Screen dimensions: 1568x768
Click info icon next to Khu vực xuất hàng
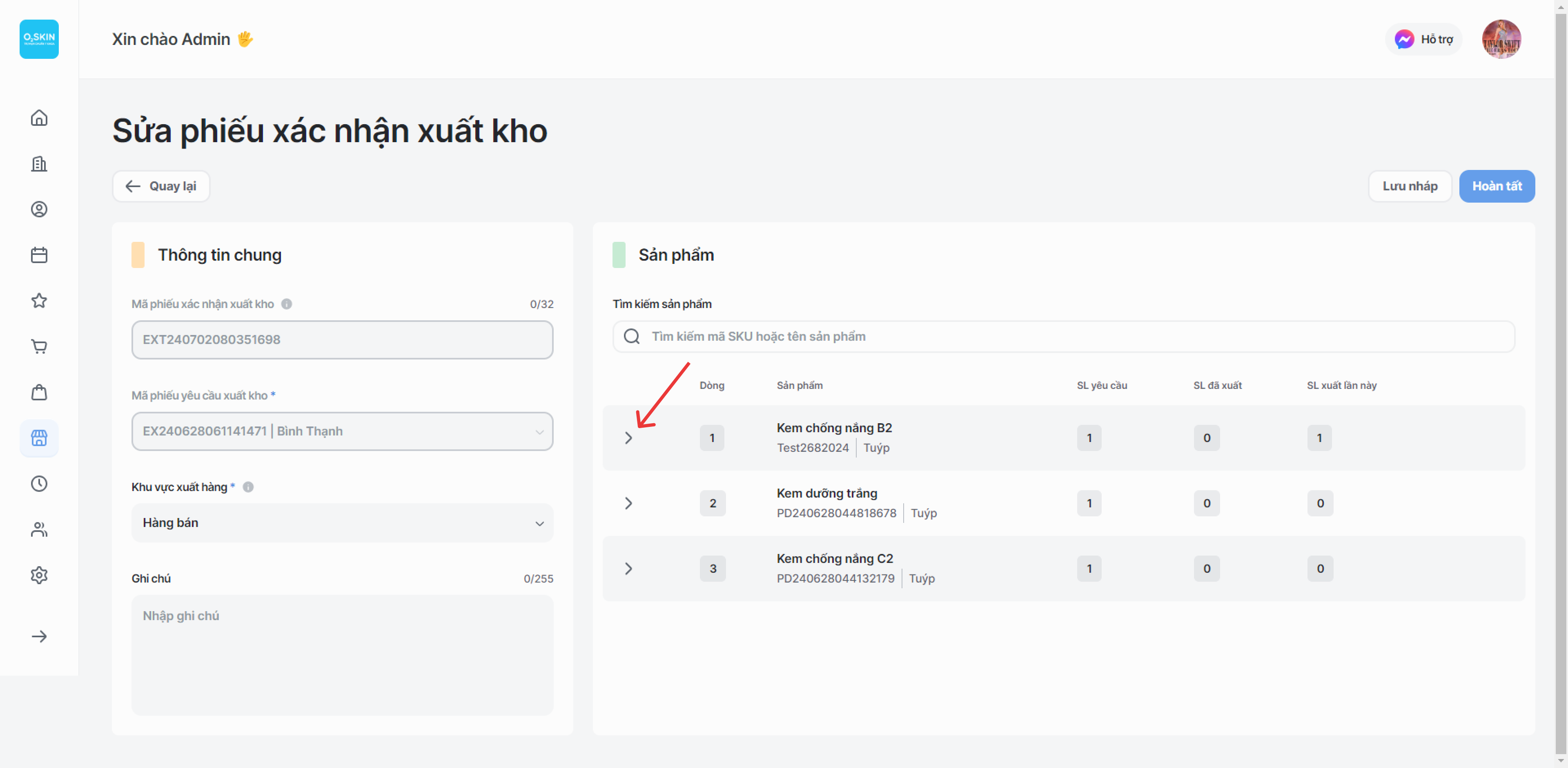pyautogui.click(x=248, y=487)
